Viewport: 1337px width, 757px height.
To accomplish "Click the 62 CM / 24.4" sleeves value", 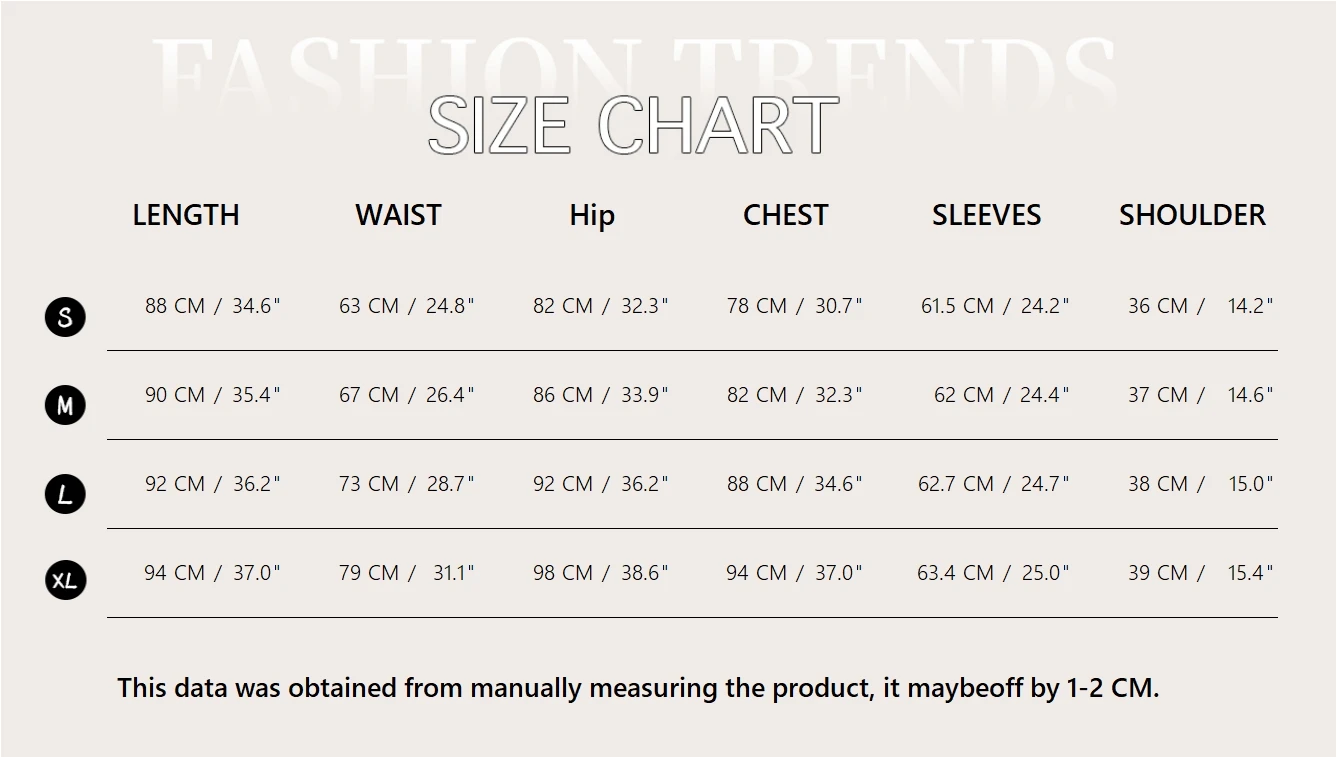I will click(1002, 395).
